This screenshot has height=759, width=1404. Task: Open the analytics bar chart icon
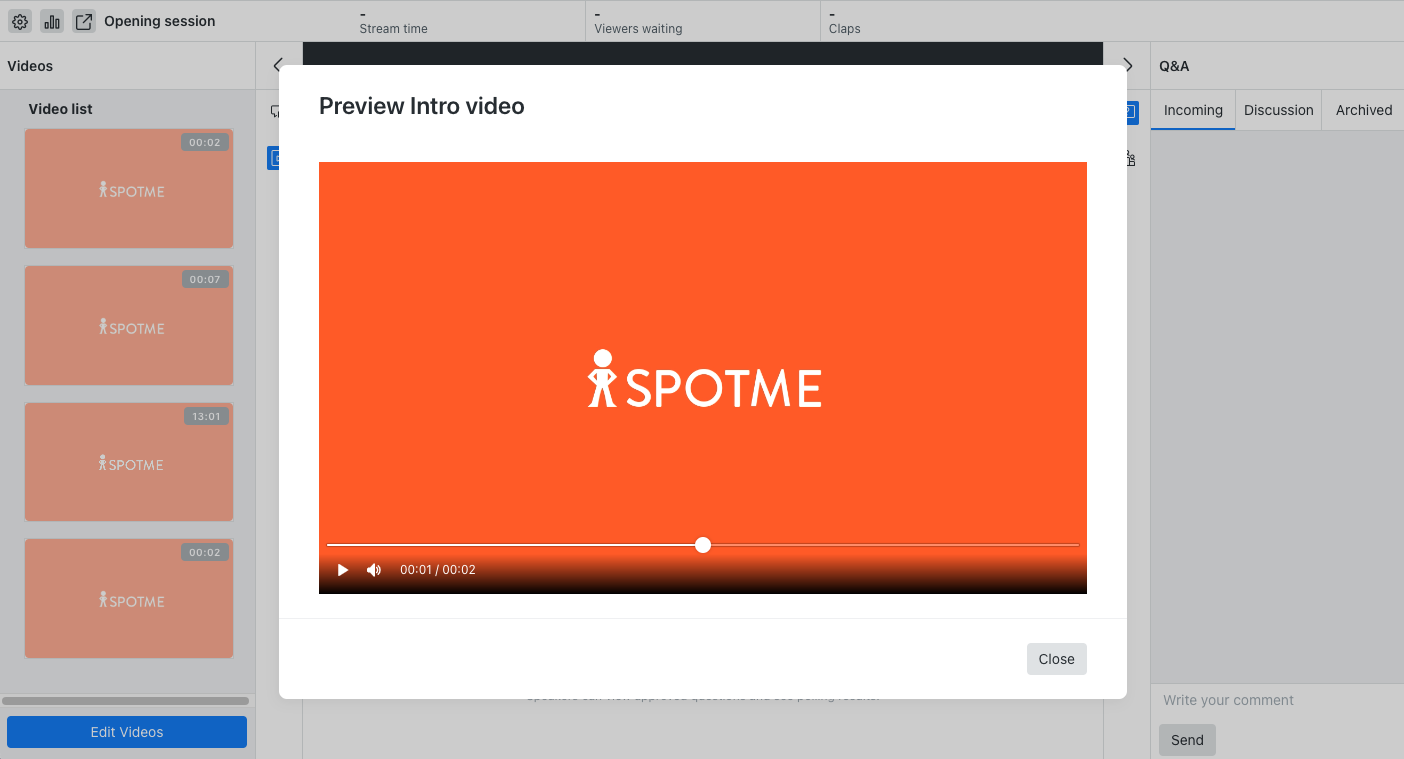(52, 21)
